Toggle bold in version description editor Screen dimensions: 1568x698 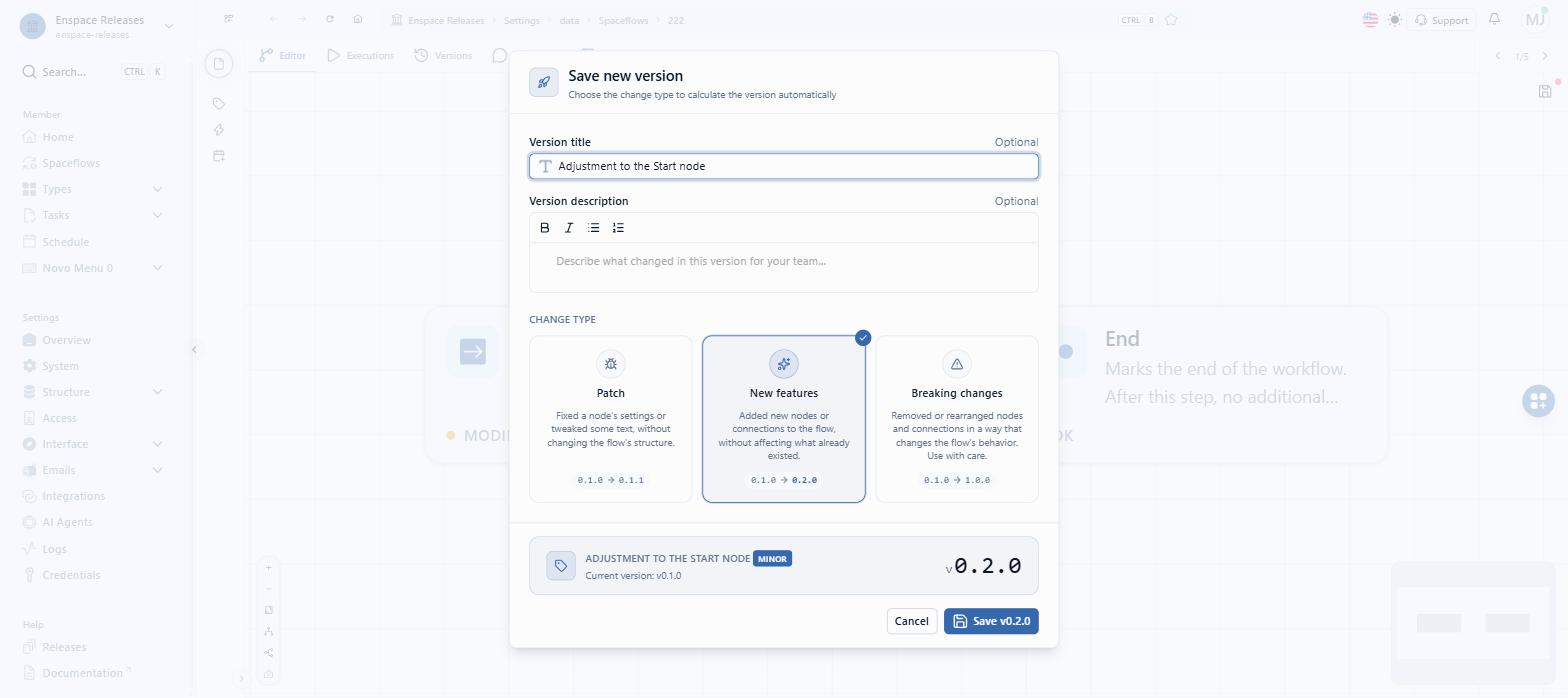tap(545, 228)
